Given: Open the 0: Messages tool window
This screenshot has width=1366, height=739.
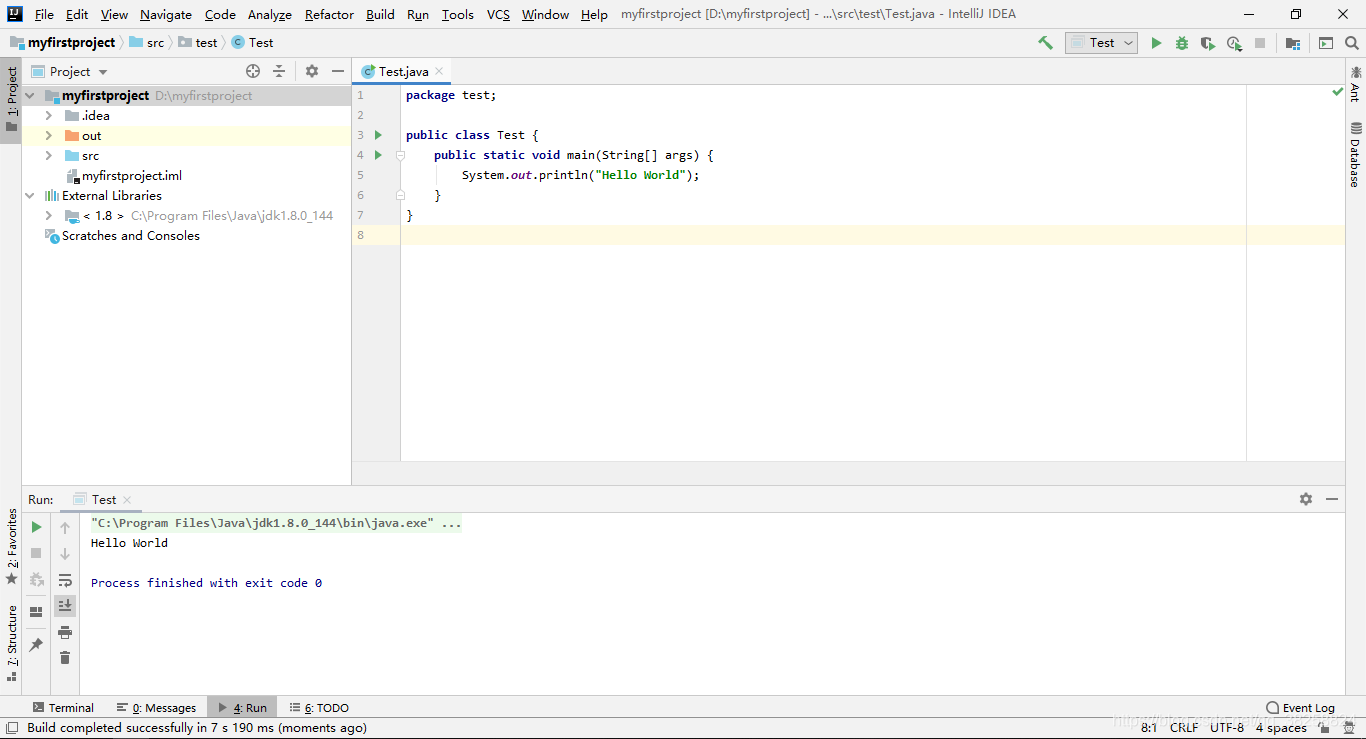Looking at the screenshot, I should pyautogui.click(x=156, y=707).
